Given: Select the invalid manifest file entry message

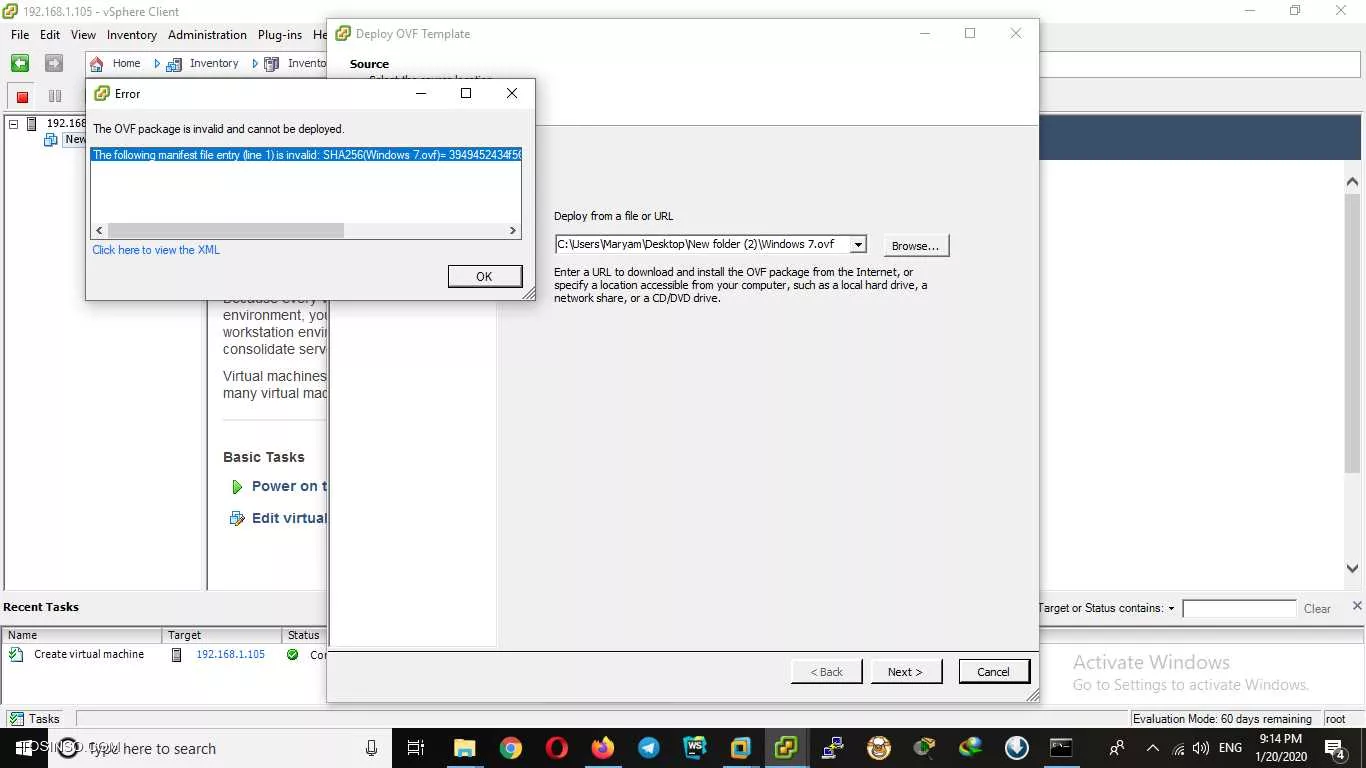Looking at the screenshot, I should [x=306, y=155].
